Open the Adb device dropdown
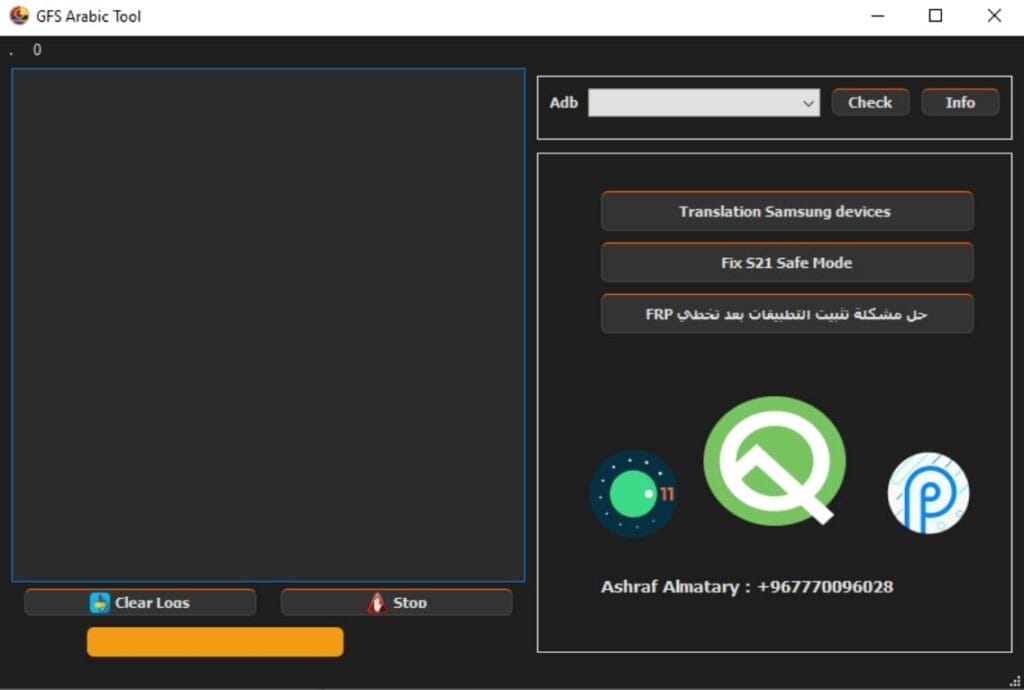This screenshot has height=690, width=1024. coord(704,102)
